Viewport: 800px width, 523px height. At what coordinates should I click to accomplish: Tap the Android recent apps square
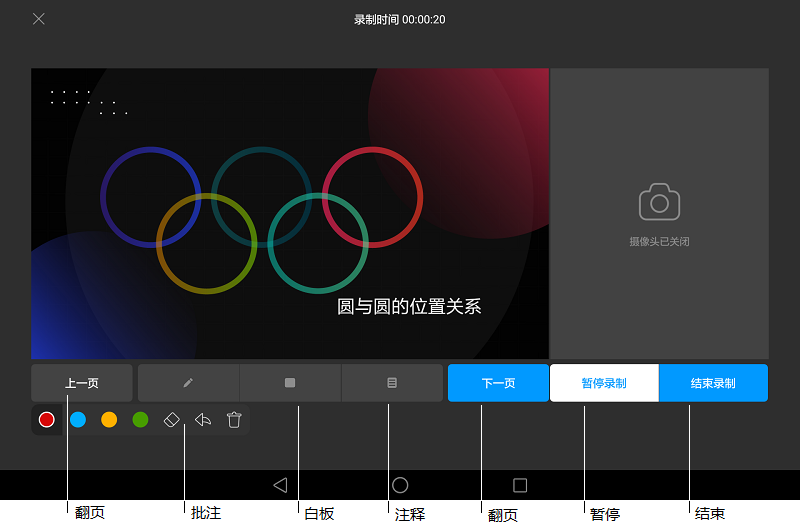point(520,485)
